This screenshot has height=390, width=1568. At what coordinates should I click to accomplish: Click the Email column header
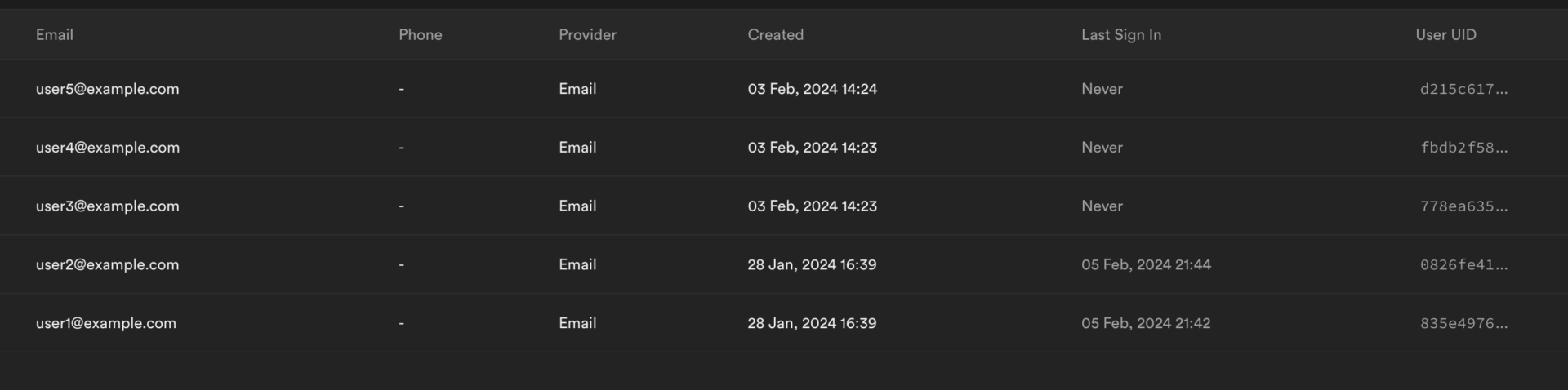tap(55, 35)
